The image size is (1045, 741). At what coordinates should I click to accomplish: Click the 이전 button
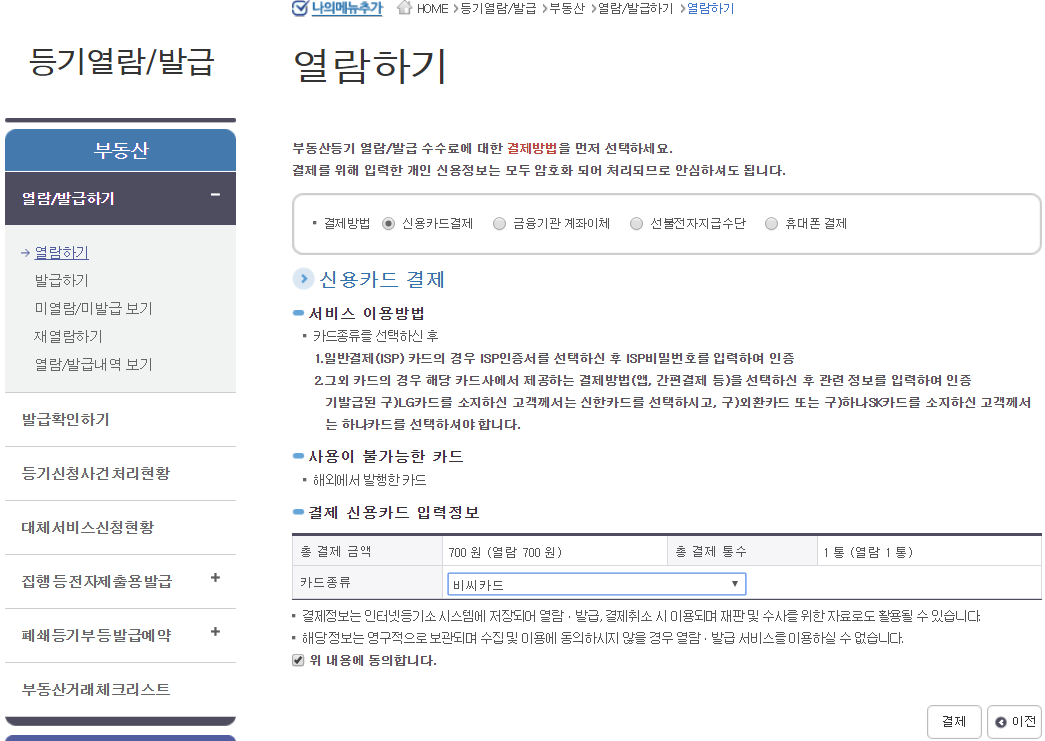[x=1015, y=722]
